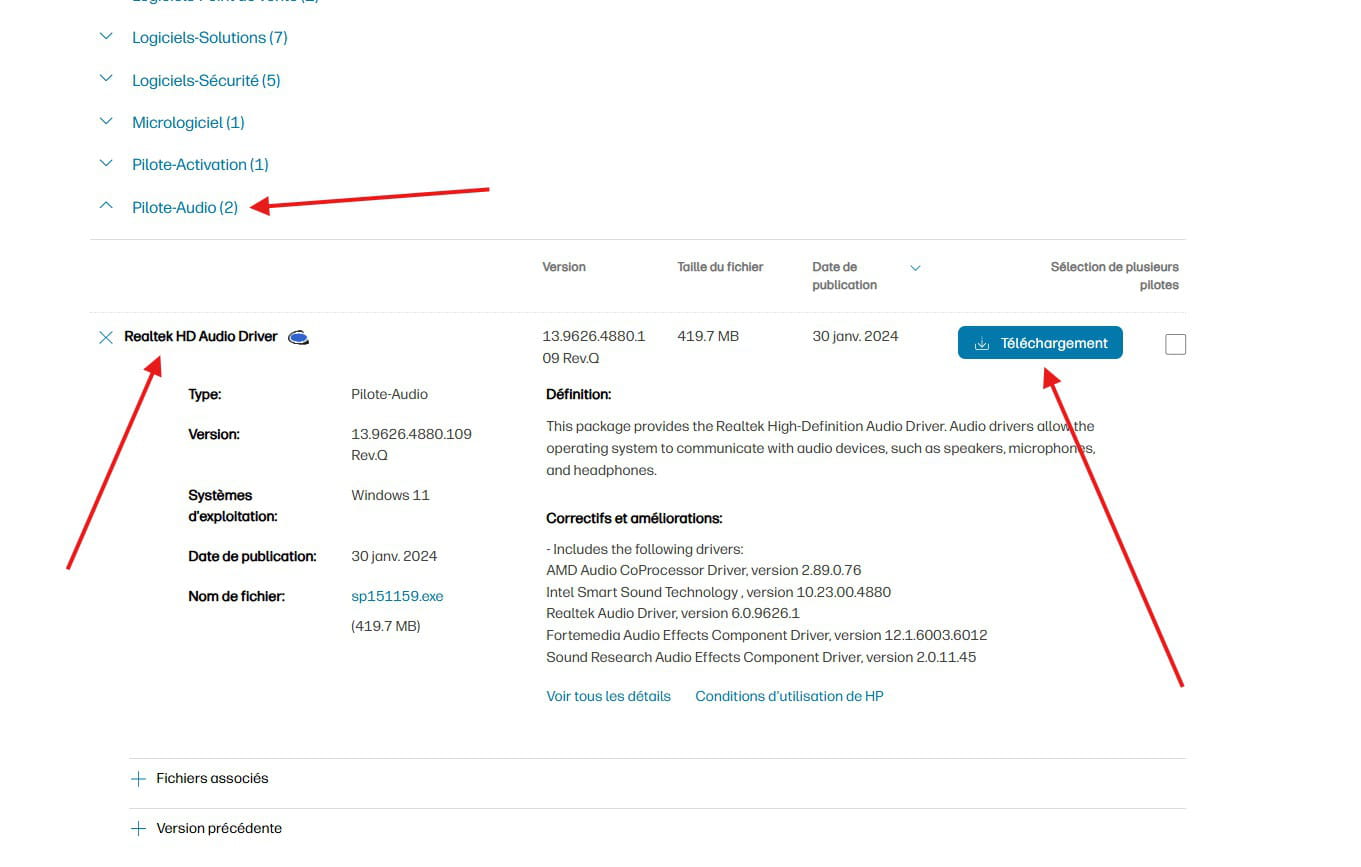This screenshot has height=867, width=1361.
Task: Click the blue badge icon beside Realtek HD Audio Driver
Action: tap(298, 337)
